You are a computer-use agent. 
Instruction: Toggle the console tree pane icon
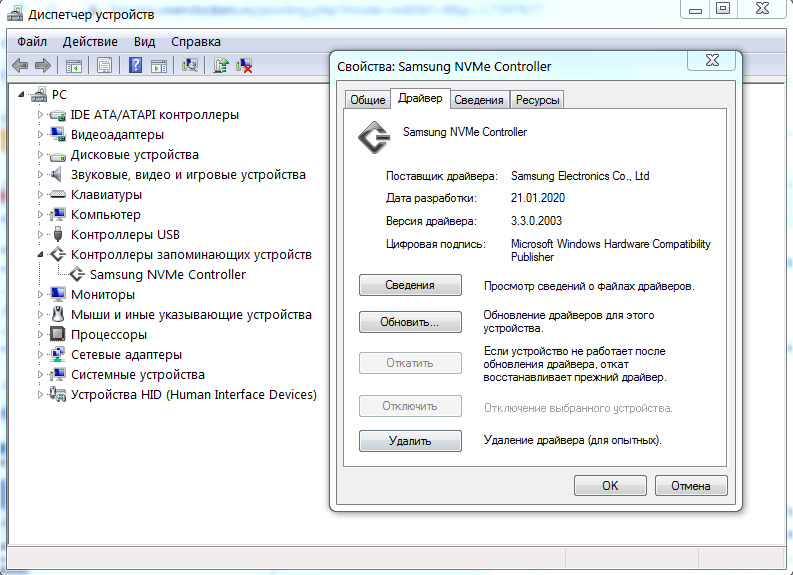(x=73, y=65)
